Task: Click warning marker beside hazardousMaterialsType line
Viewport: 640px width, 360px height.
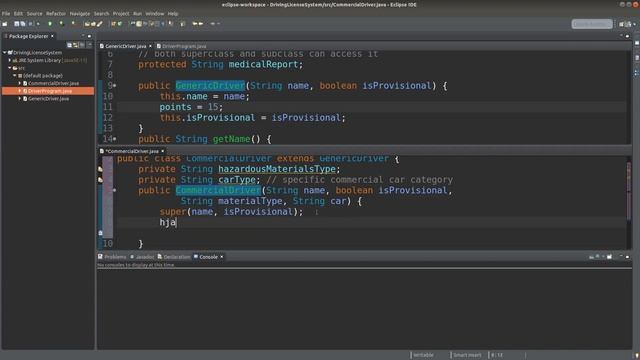Action: tap(100, 169)
